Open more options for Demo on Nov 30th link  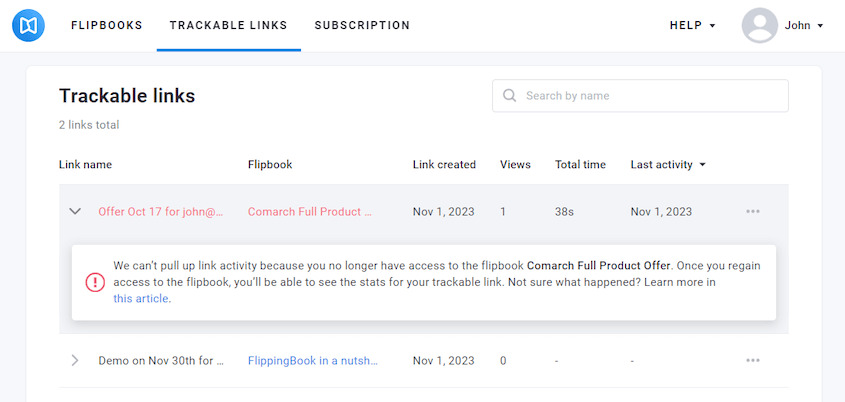(x=753, y=360)
